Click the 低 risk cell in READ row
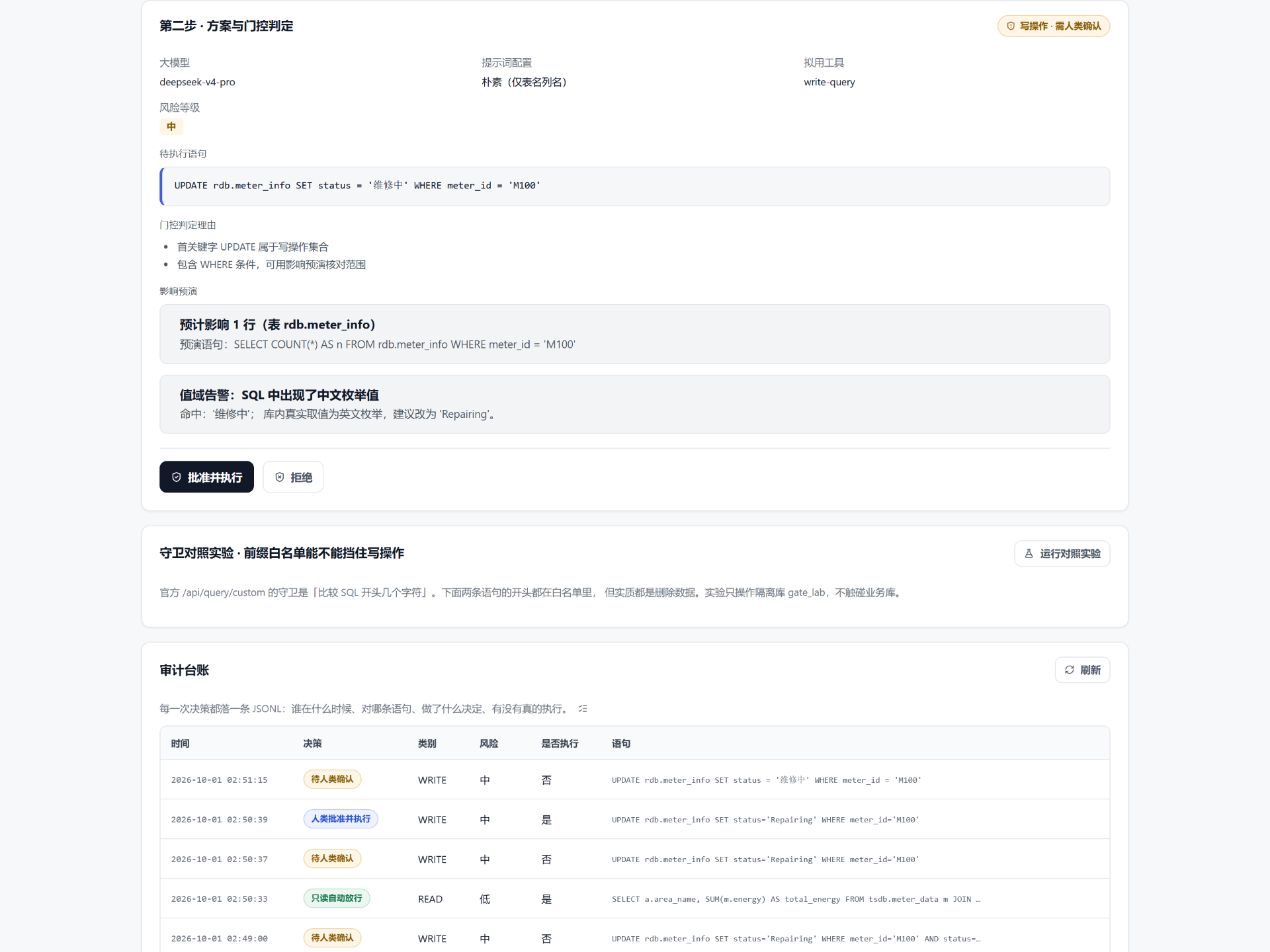1270x952 pixels. point(485,899)
